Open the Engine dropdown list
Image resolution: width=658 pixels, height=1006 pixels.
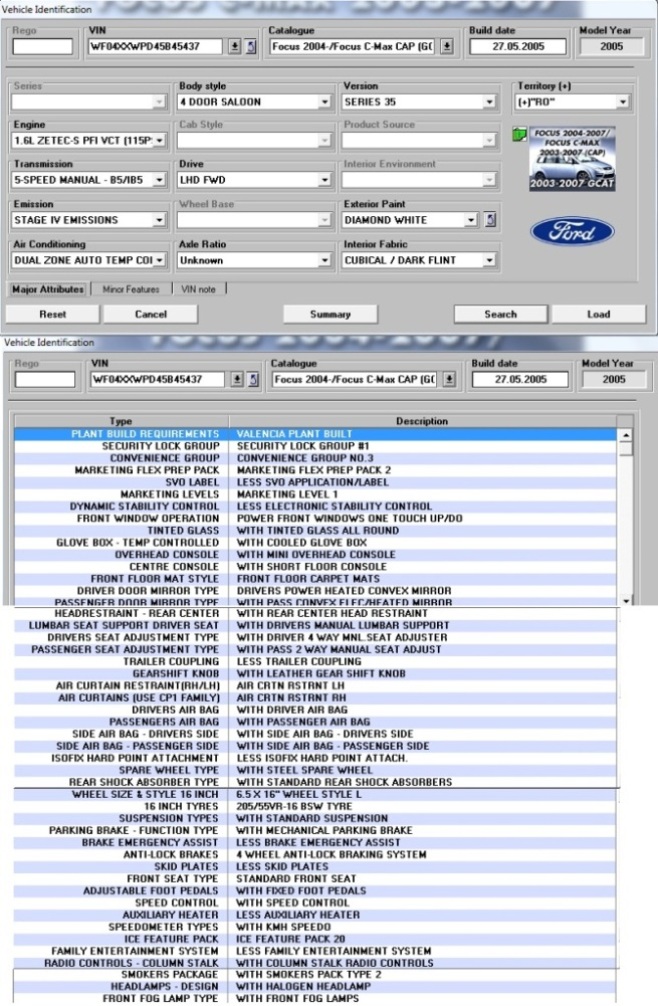click(159, 141)
